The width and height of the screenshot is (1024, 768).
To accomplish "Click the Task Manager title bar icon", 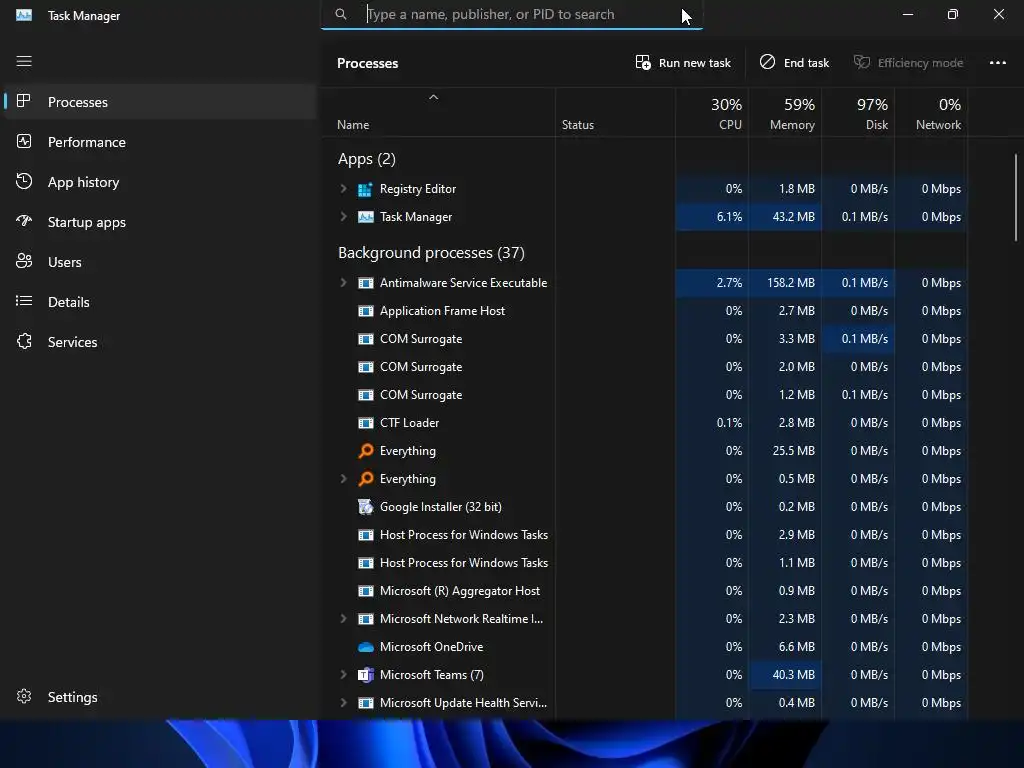I will click(24, 15).
